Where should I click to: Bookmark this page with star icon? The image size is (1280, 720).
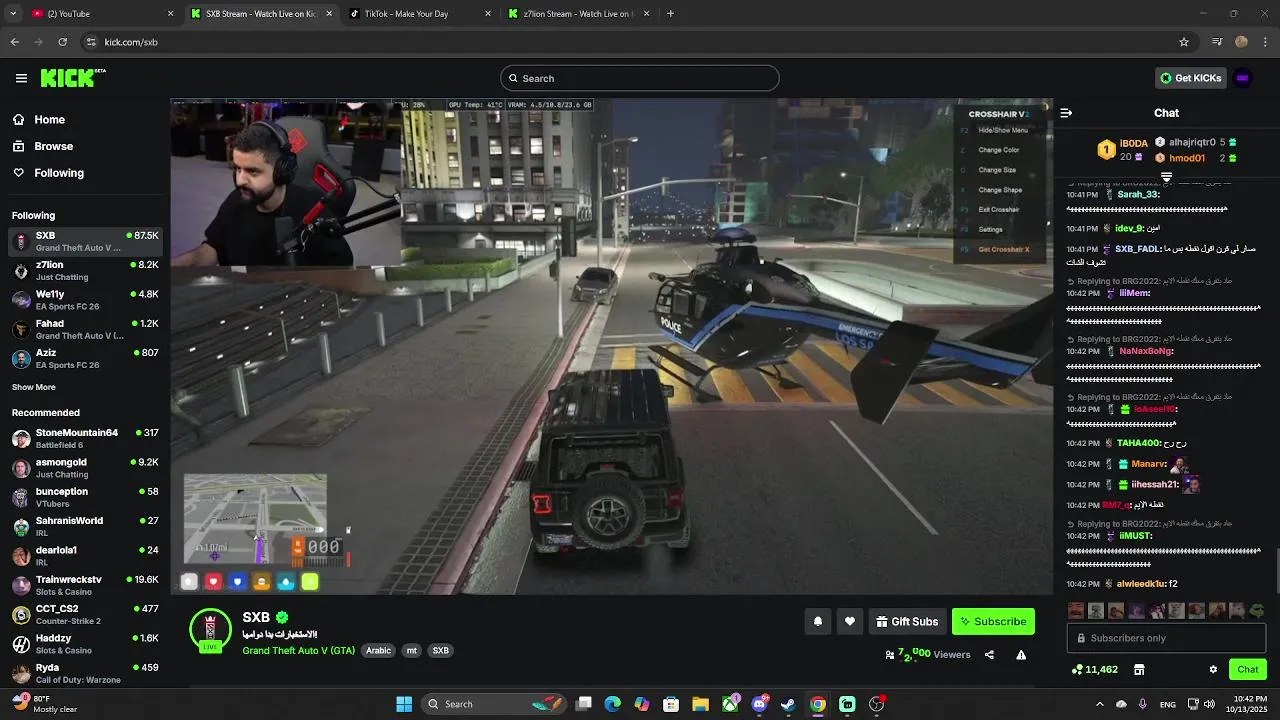tap(1184, 42)
